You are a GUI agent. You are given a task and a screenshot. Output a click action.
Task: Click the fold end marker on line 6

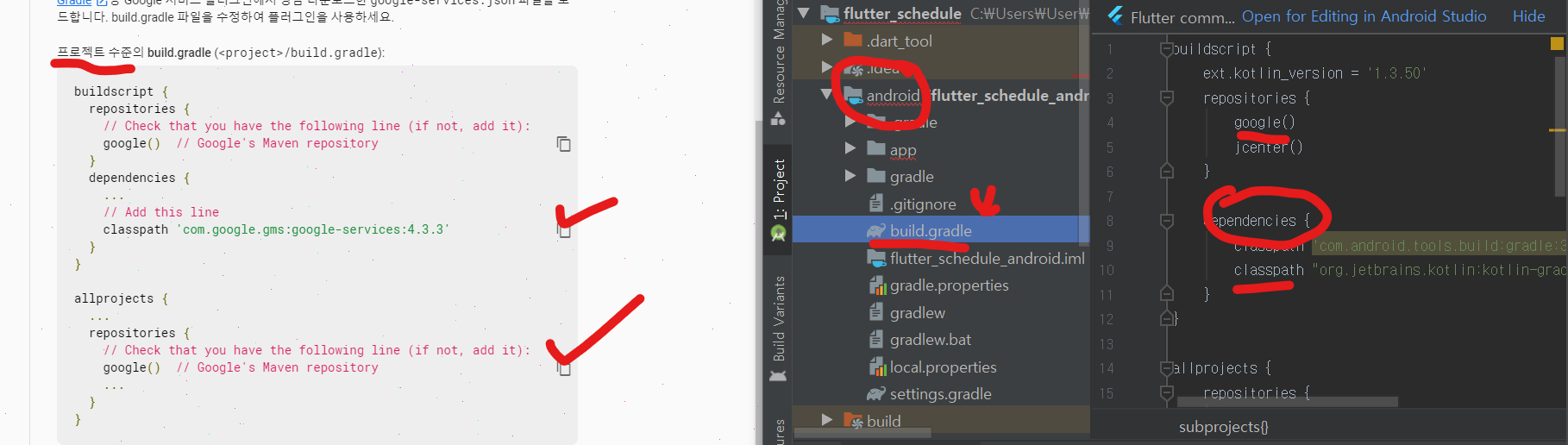click(1167, 171)
